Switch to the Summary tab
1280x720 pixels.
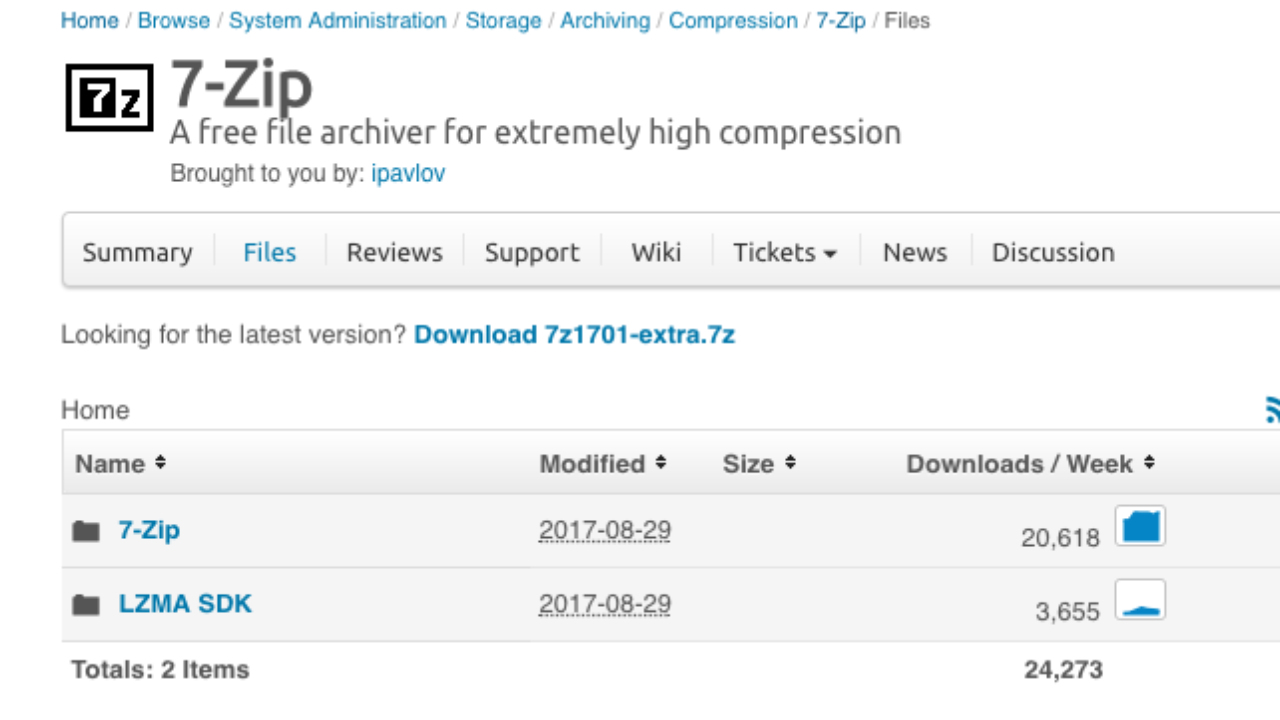click(x=137, y=253)
